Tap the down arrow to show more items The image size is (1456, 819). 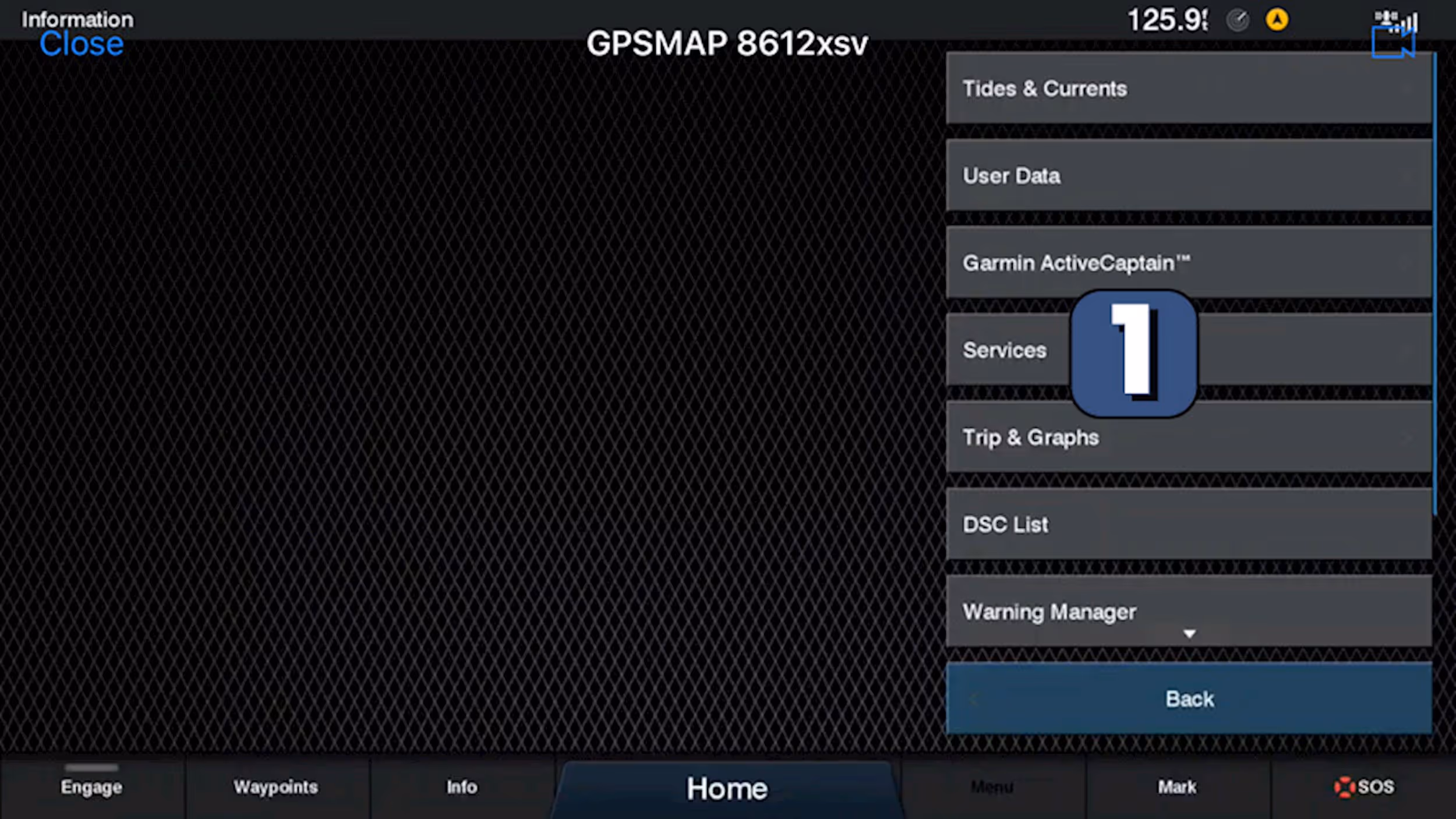[x=1189, y=634]
